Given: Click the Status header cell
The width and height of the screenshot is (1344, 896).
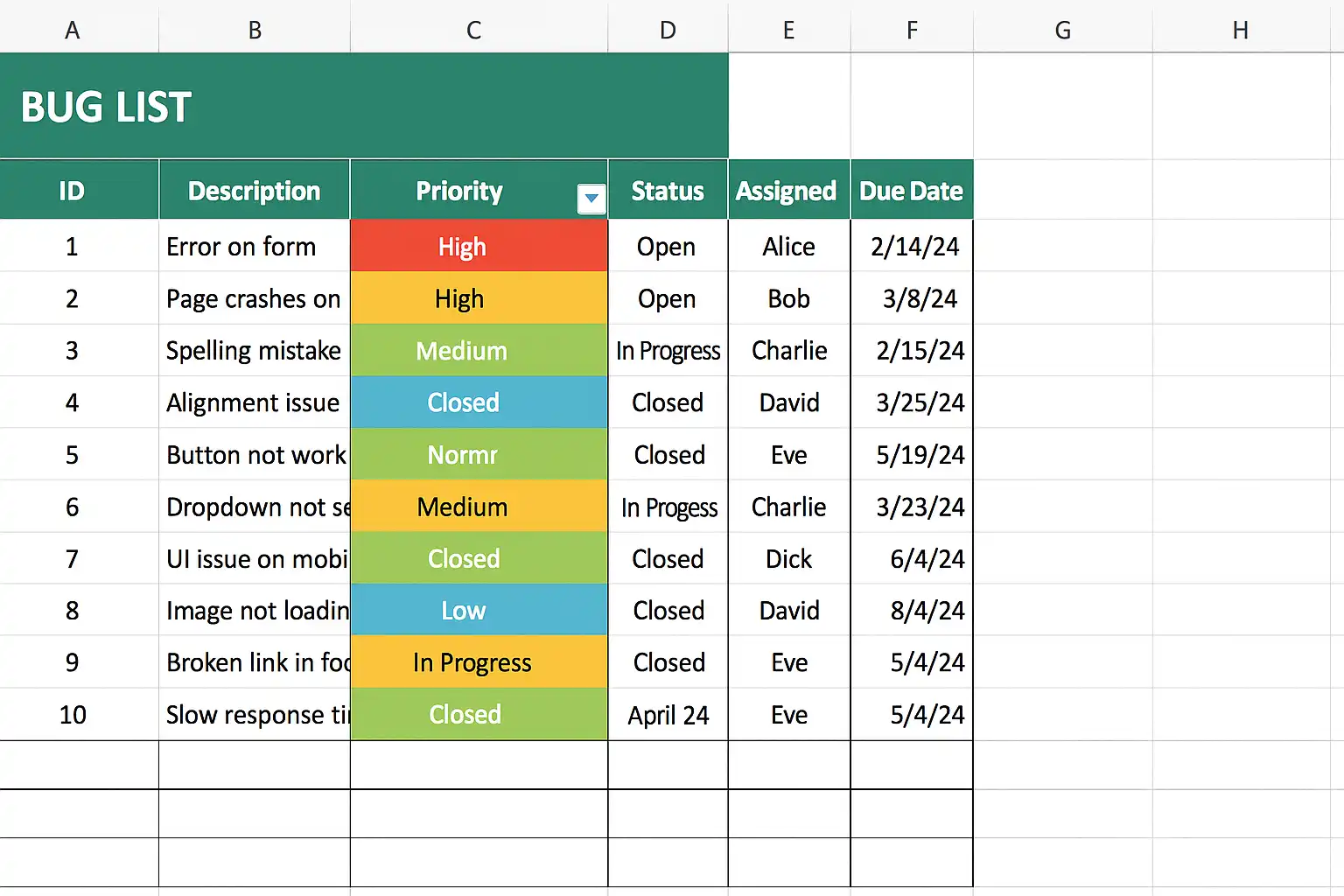Looking at the screenshot, I should pyautogui.click(x=668, y=190).
